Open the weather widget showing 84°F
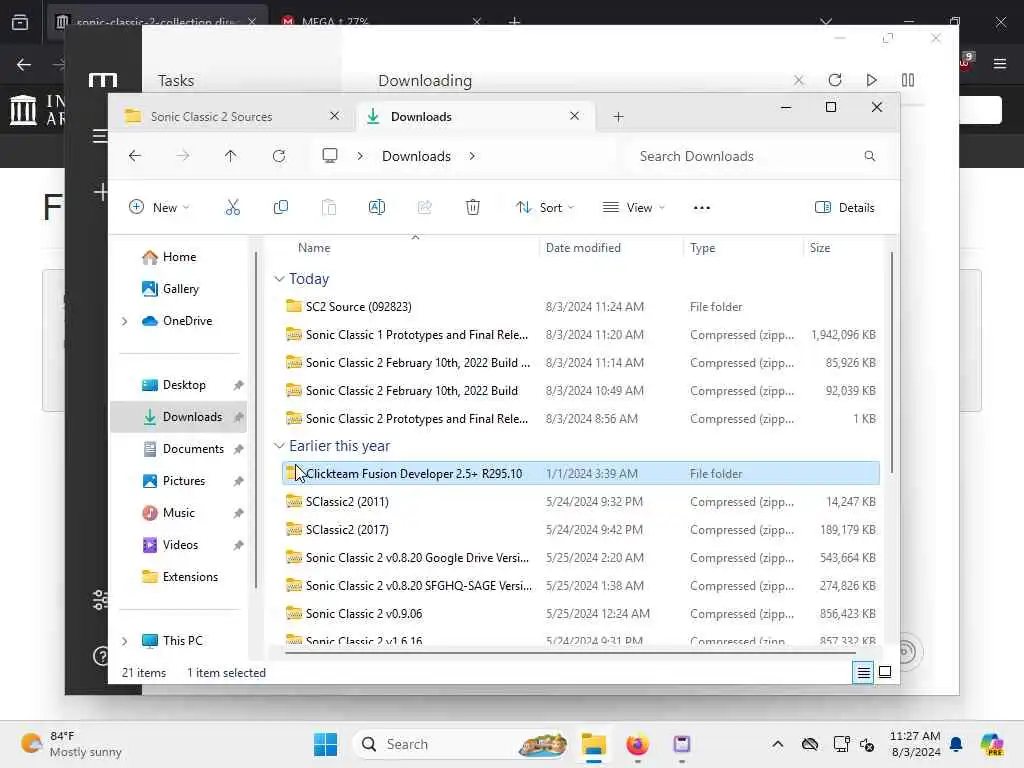 pyautogui.click(x=72, y=744)
